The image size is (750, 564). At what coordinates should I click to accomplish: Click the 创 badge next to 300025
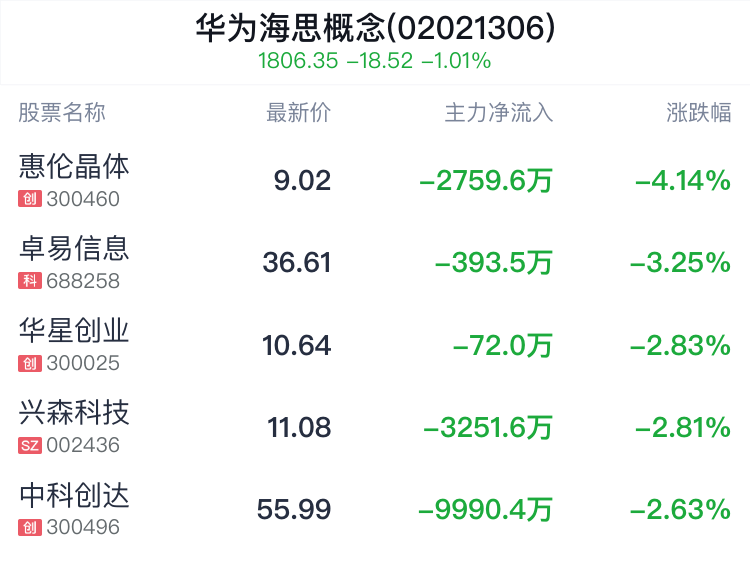click(x=30, y=363)
